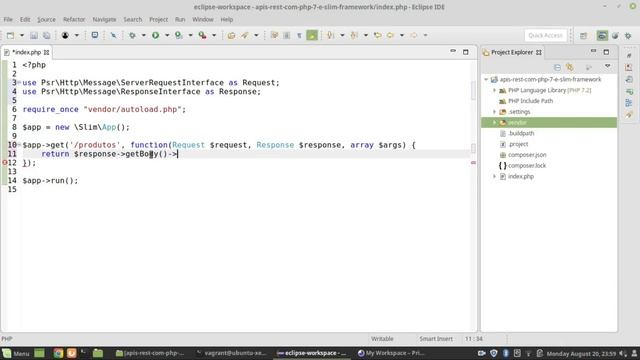Select the .buildpath file

(521, 133)
